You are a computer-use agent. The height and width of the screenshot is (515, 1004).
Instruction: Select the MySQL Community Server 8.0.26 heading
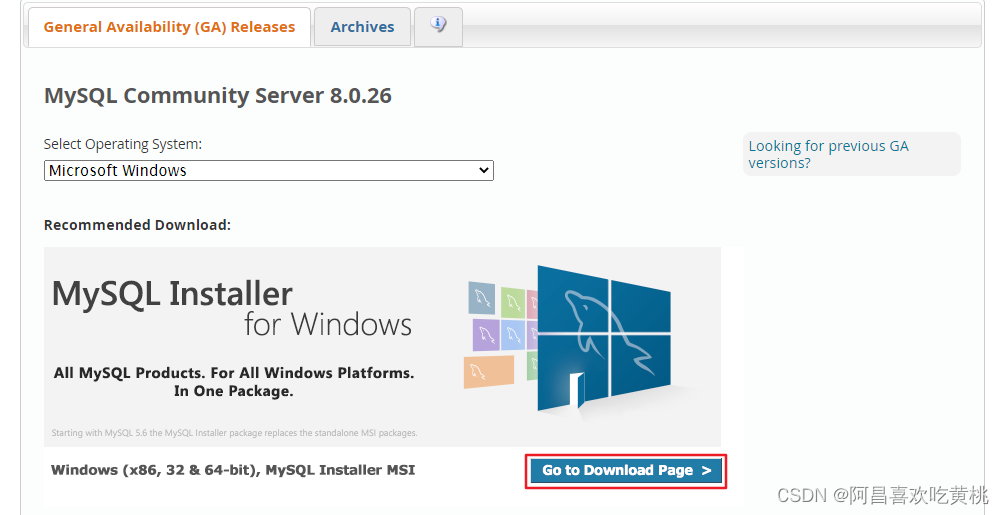pos(218,95)
